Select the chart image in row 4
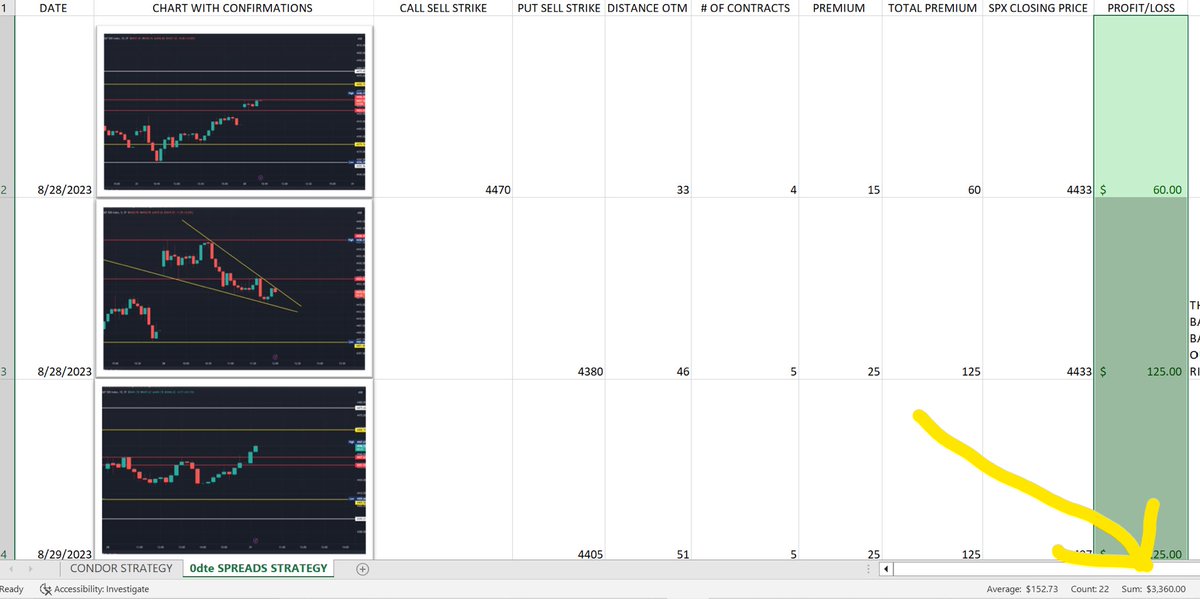The height and width of the screenshot is (599, 1200). tap(235, 468)
